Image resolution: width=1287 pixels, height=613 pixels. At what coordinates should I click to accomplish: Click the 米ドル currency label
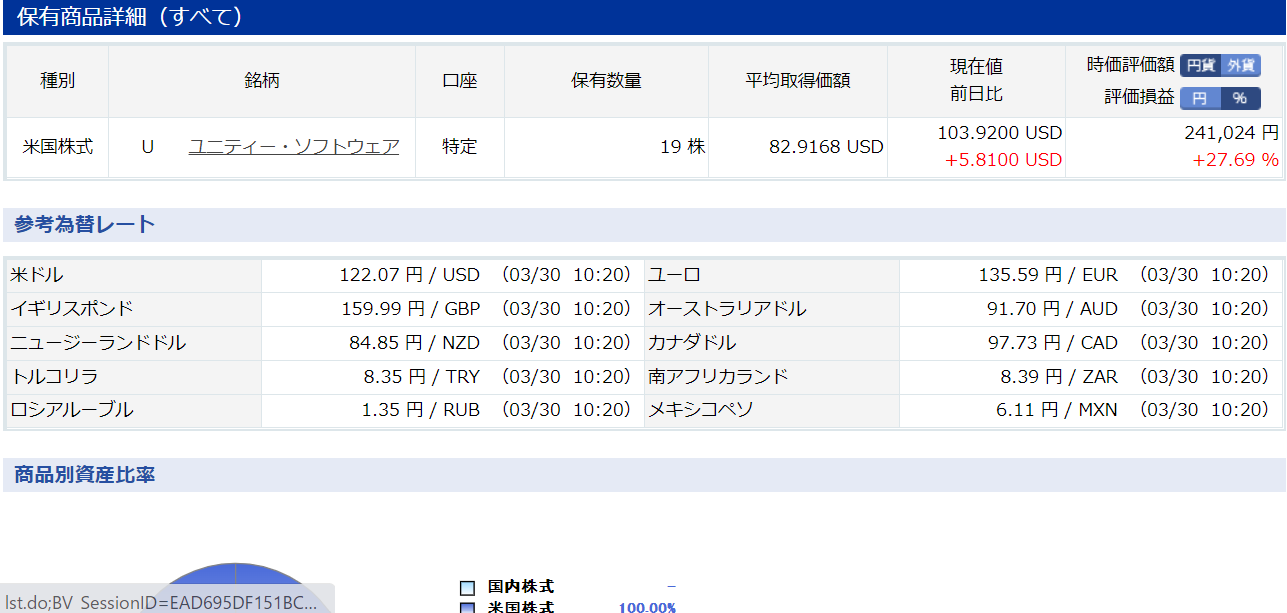point(37,275)
